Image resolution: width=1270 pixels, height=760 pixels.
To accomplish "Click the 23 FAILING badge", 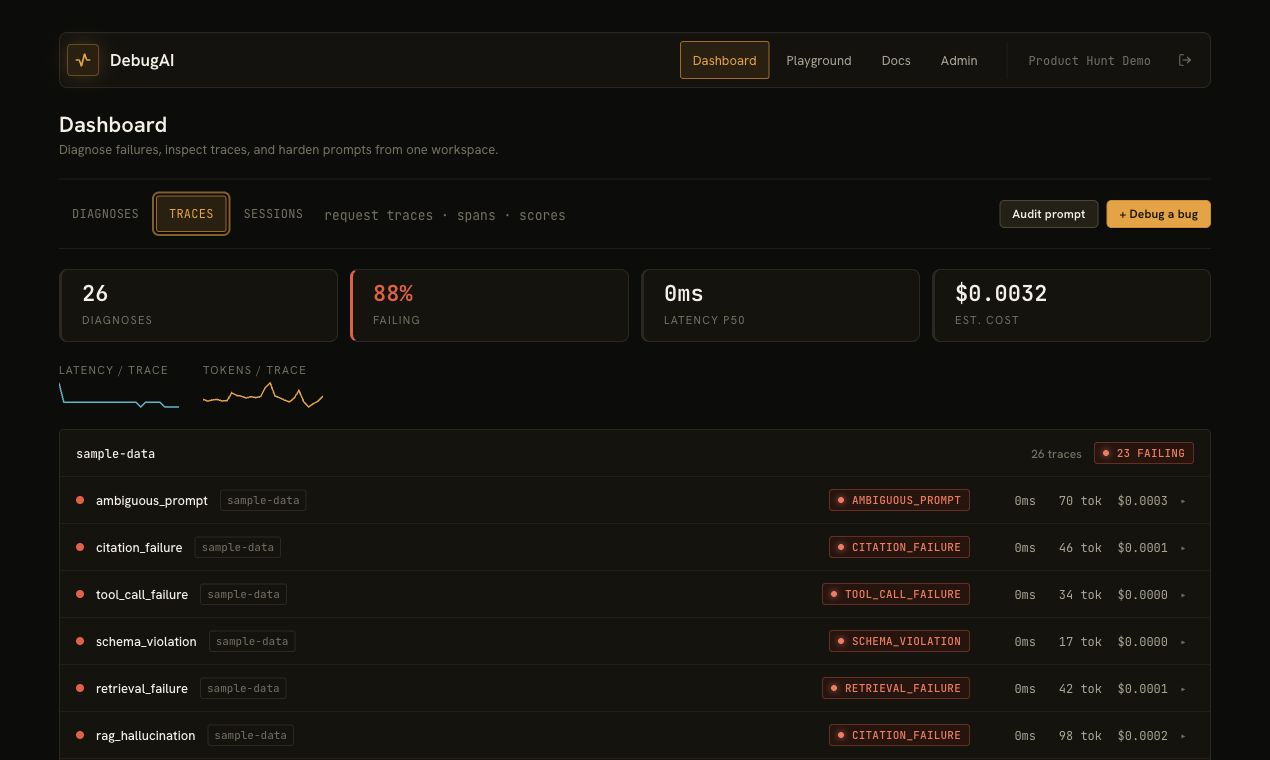I will (x=1144, y=453).
